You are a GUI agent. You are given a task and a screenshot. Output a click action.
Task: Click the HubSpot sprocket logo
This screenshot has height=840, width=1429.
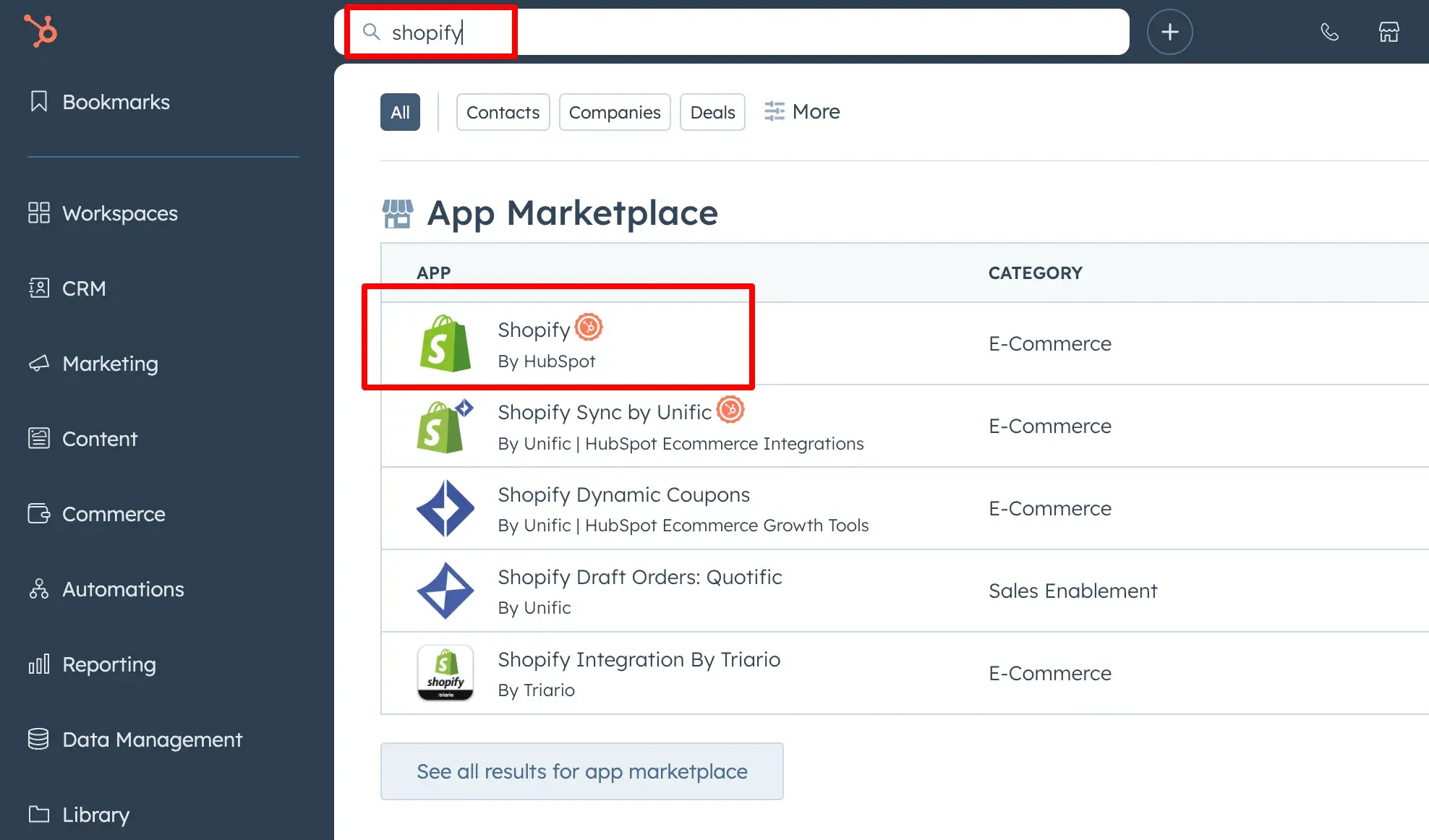click(x=40, y=31)
